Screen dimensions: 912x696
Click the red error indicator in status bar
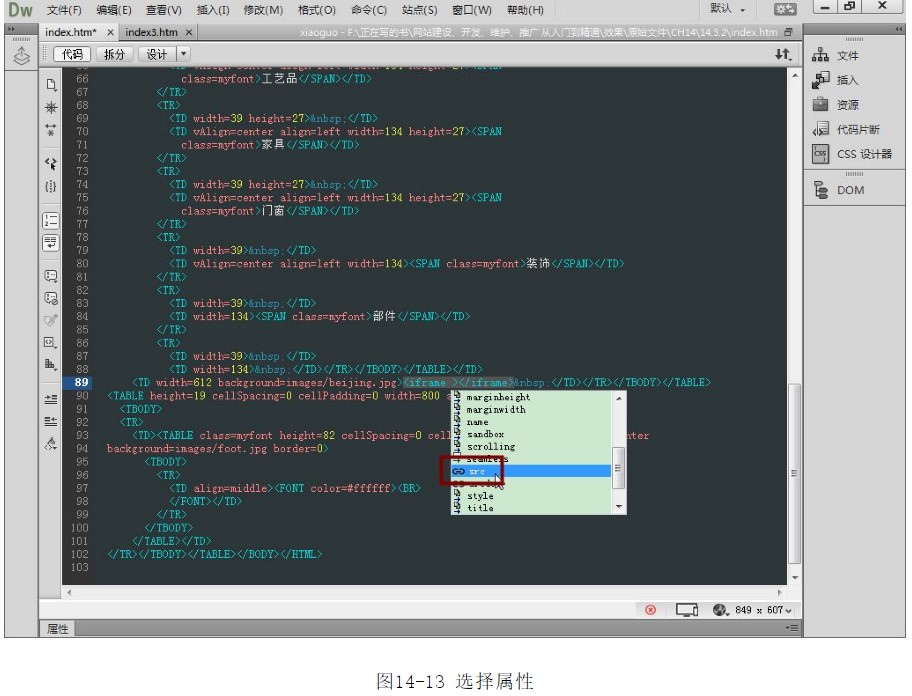pos(650,610)
